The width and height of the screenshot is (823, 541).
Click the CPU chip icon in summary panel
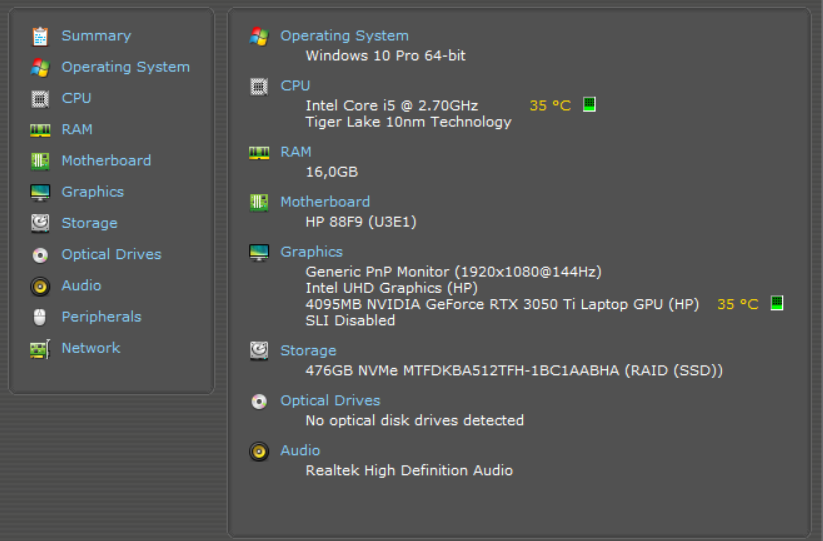pyautogui.click(x=259, y=87)
